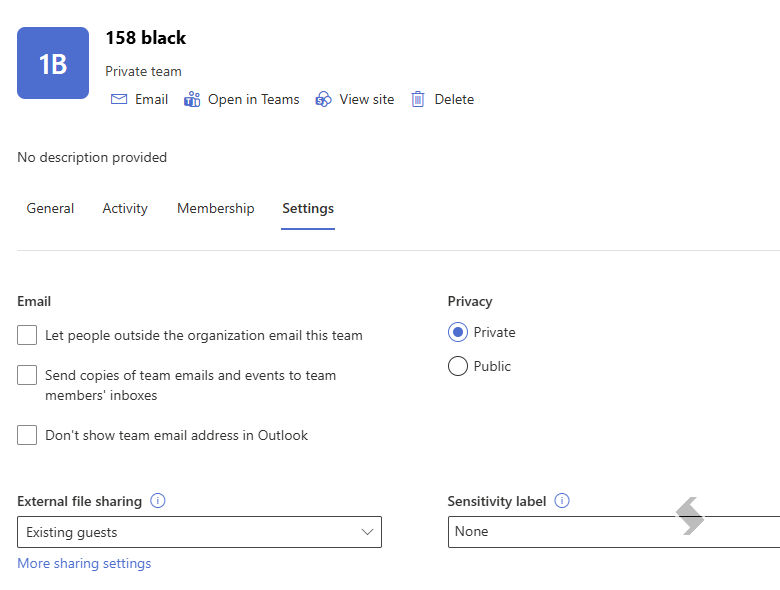Click the No description provided text
This screenshot has height=590, width=780.
[x=92, y=157]
